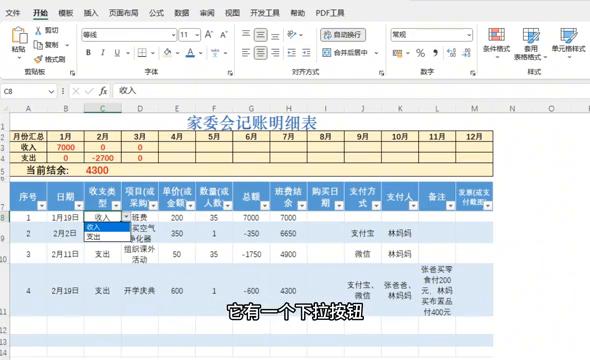
Task: Apply the red Font Color A
Action: tap(190, 53)
